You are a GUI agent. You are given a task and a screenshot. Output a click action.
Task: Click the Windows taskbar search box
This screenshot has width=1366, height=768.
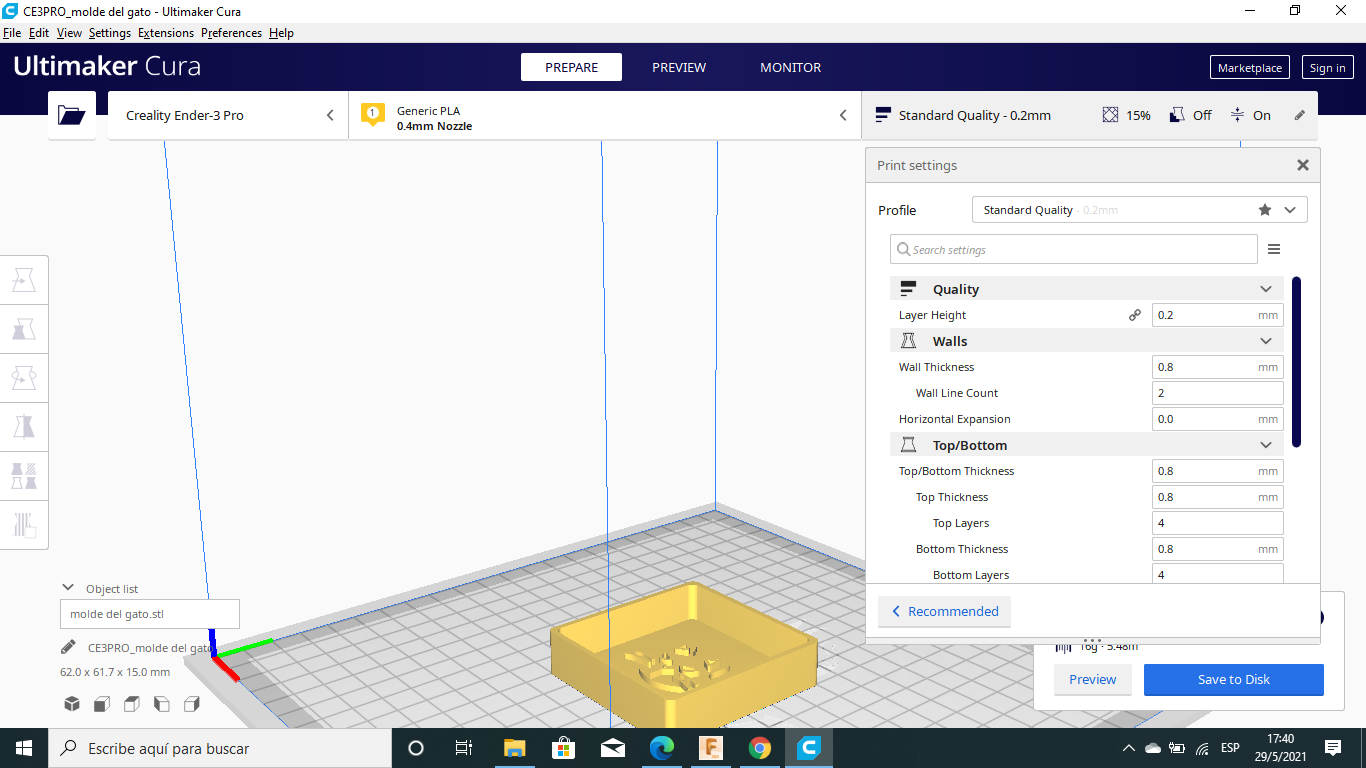click(x=220, y=748)
